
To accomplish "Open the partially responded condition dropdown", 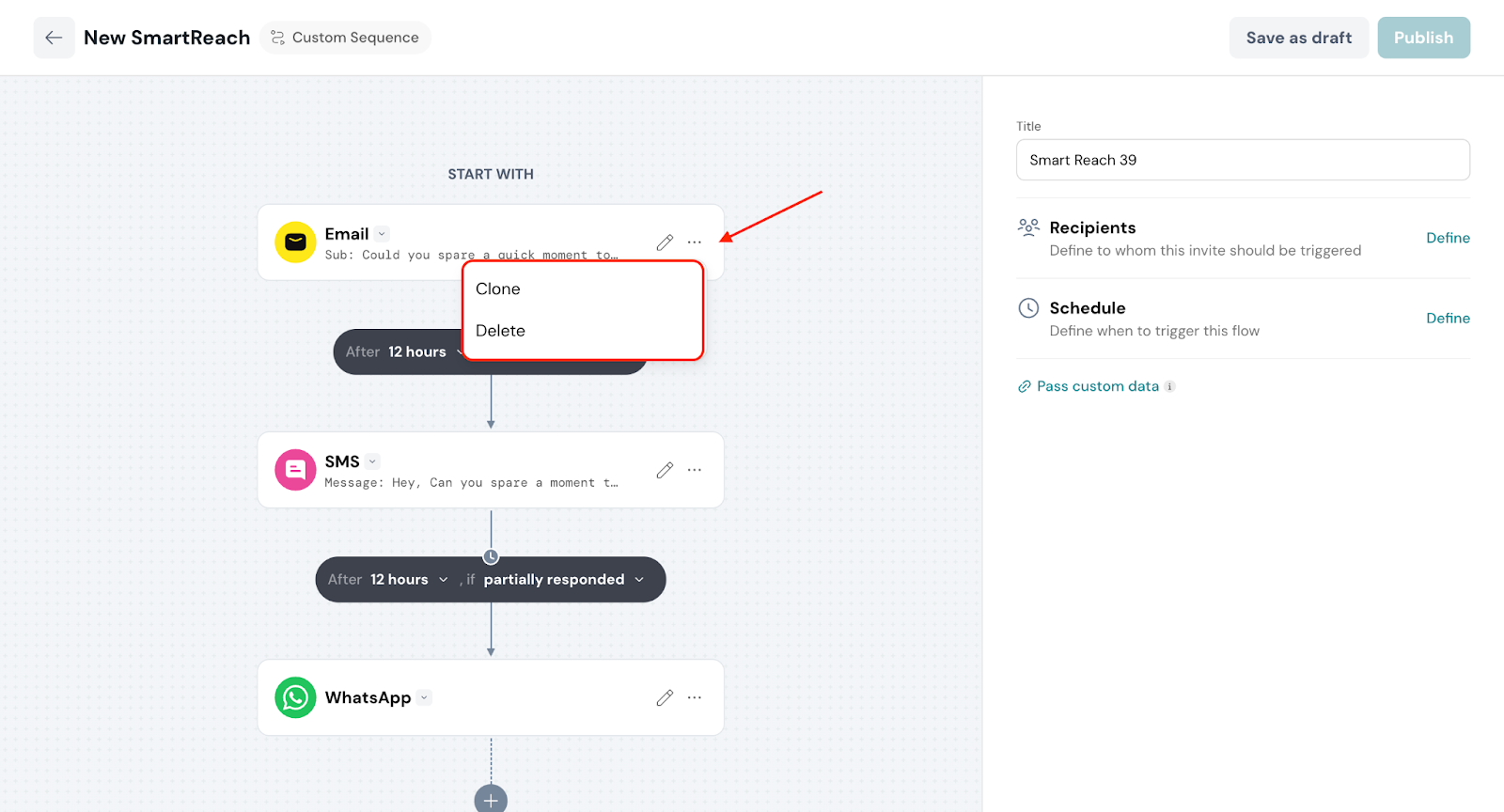I will [x=563, y=580].
